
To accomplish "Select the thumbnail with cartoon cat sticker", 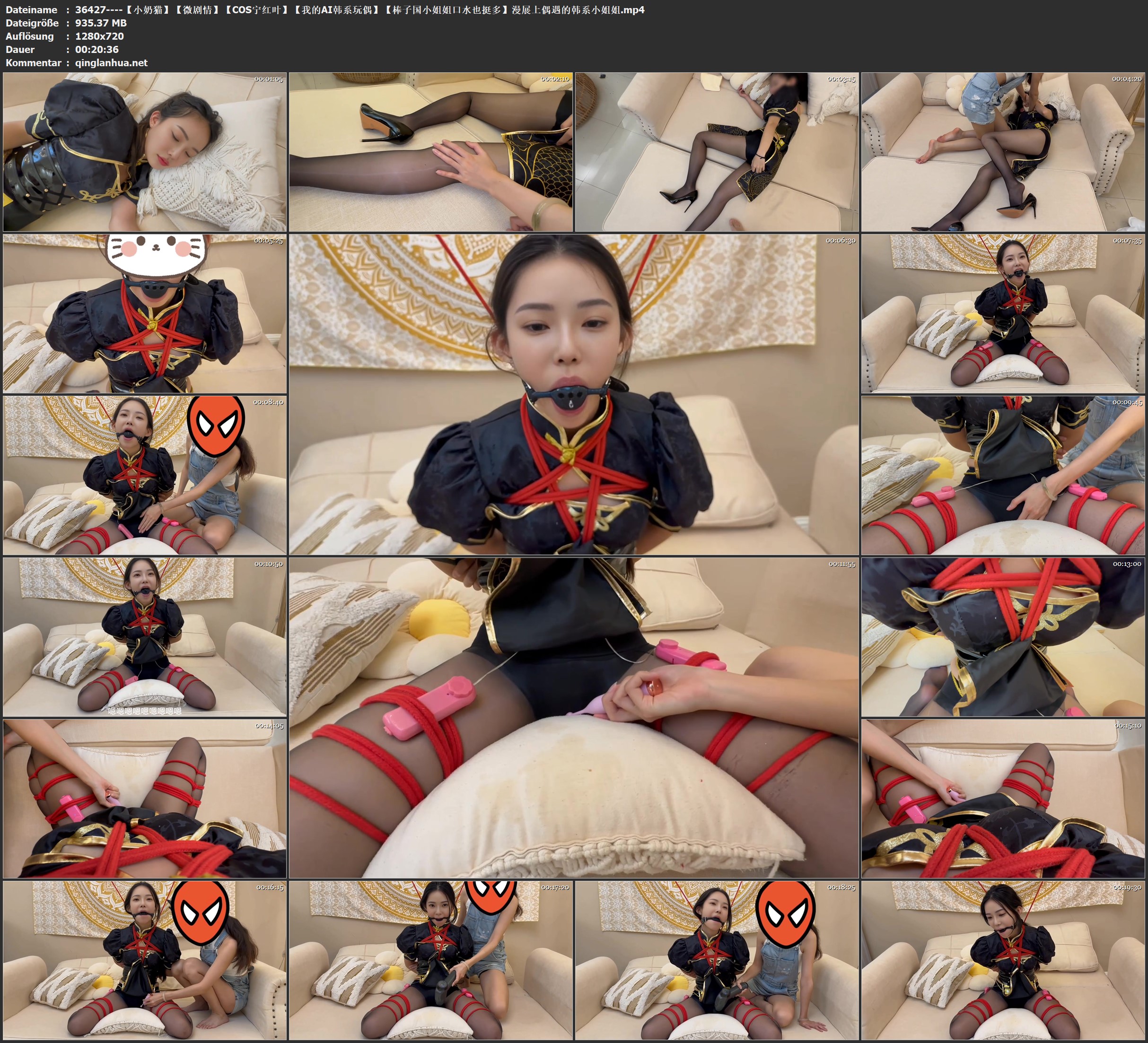I will coord(145,313).
